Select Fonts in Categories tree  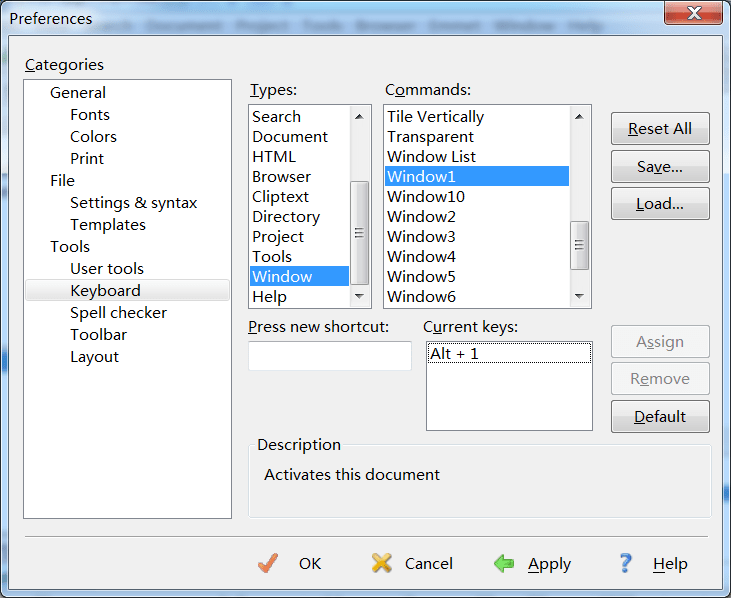pos(90,115)
